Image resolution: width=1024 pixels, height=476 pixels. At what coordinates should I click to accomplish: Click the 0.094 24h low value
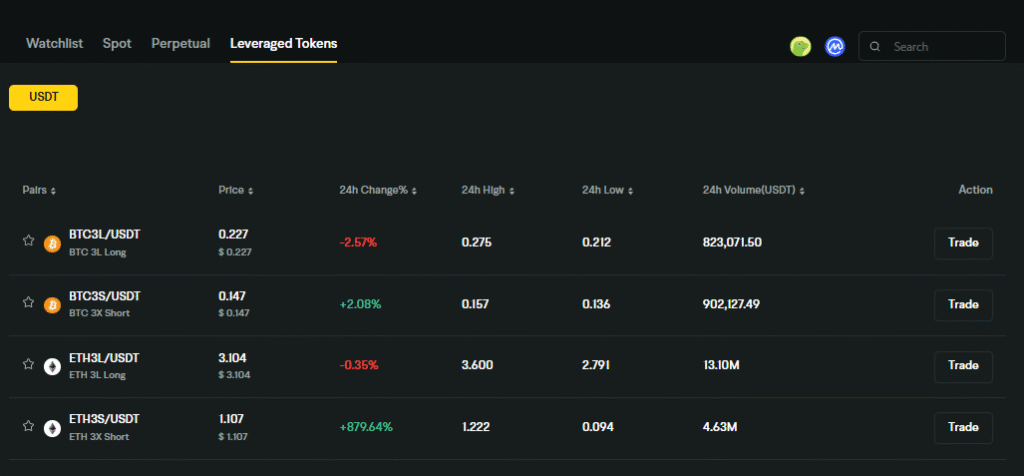pos(598,428)
